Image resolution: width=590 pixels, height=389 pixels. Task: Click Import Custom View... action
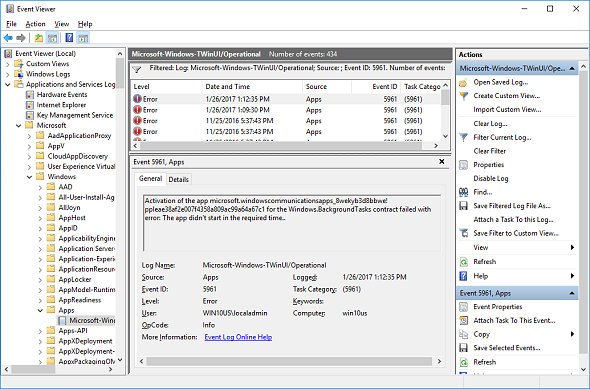507,110
